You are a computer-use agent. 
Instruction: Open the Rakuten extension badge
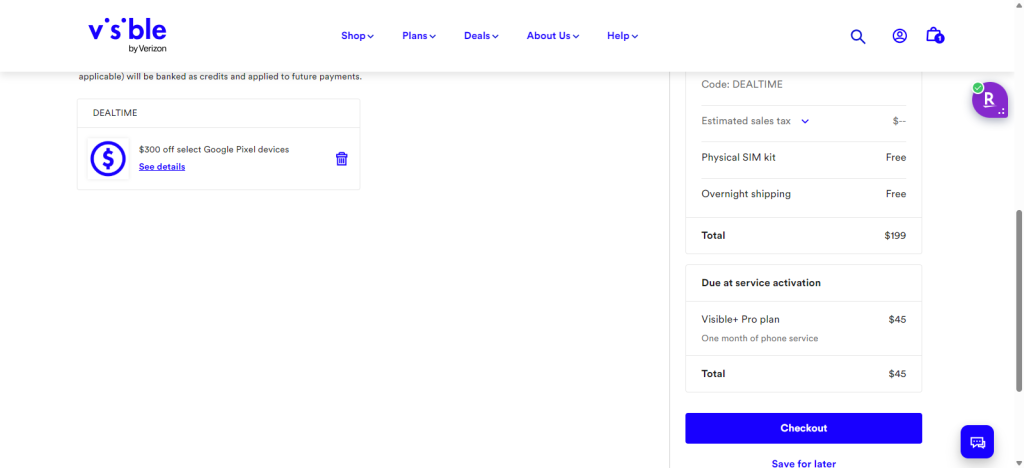coord(989,100)
